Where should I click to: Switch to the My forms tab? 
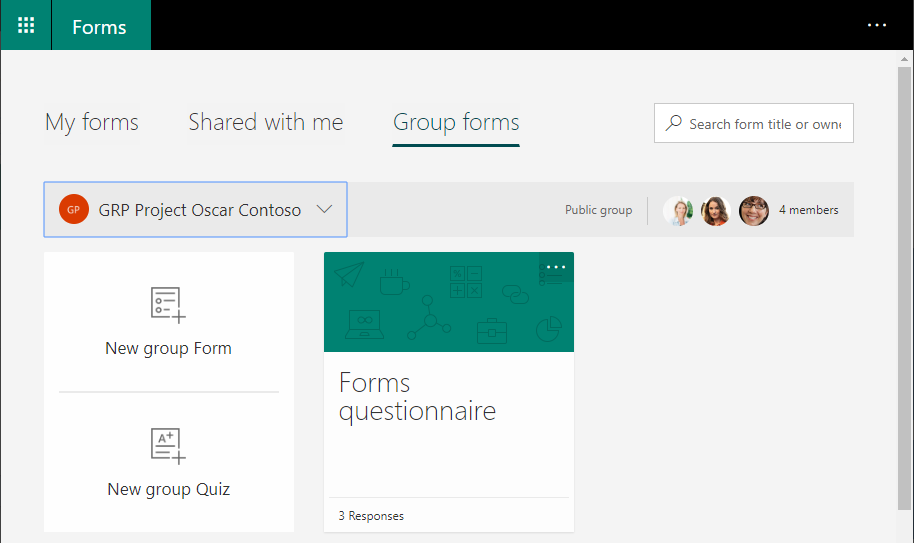click(92, 123)
